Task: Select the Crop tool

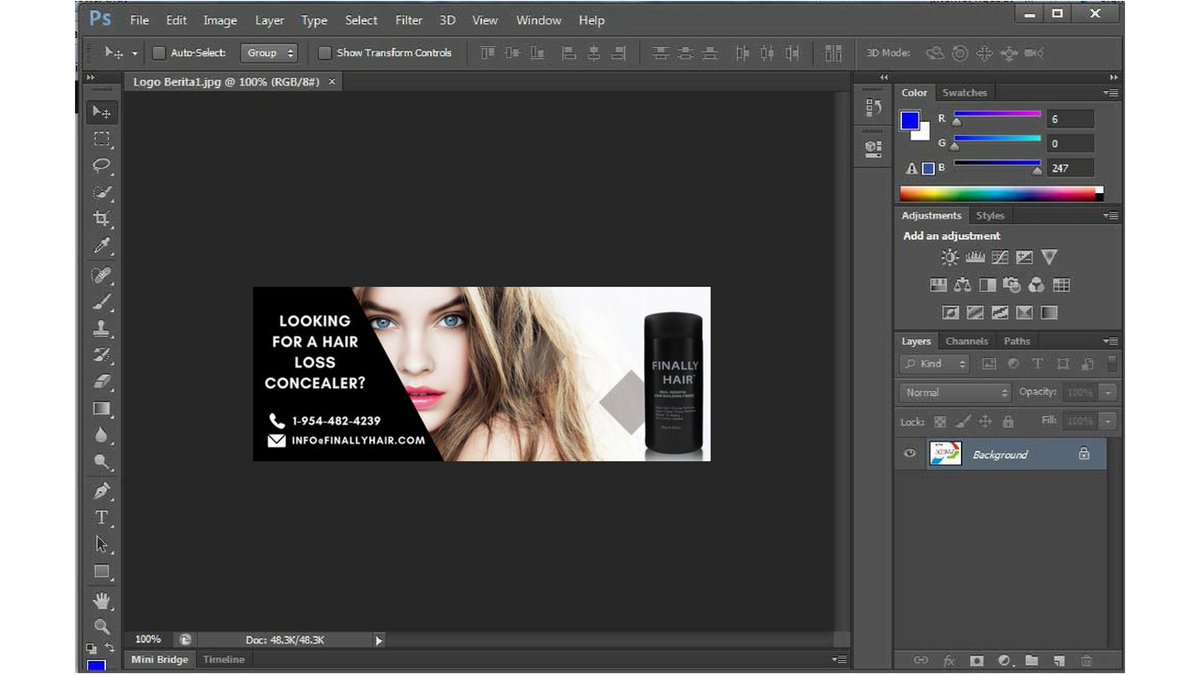Action: pyautogui.click(x=102, y=219)
